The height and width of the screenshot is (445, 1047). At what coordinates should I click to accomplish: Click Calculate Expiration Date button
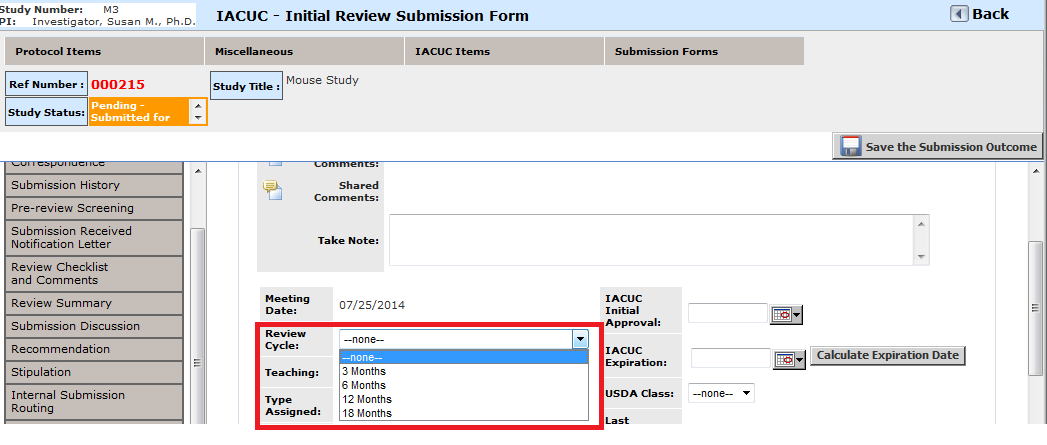coord(888,355)
